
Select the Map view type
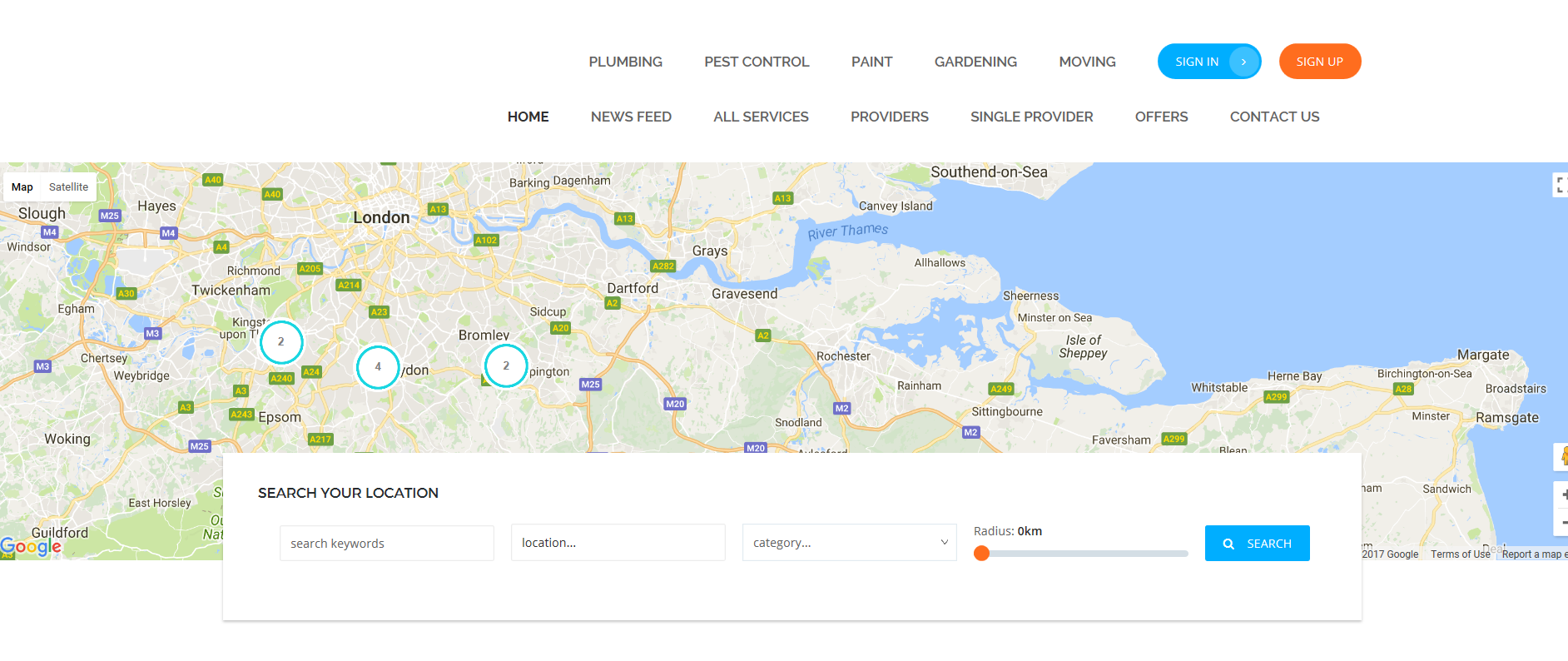point(22,187)
